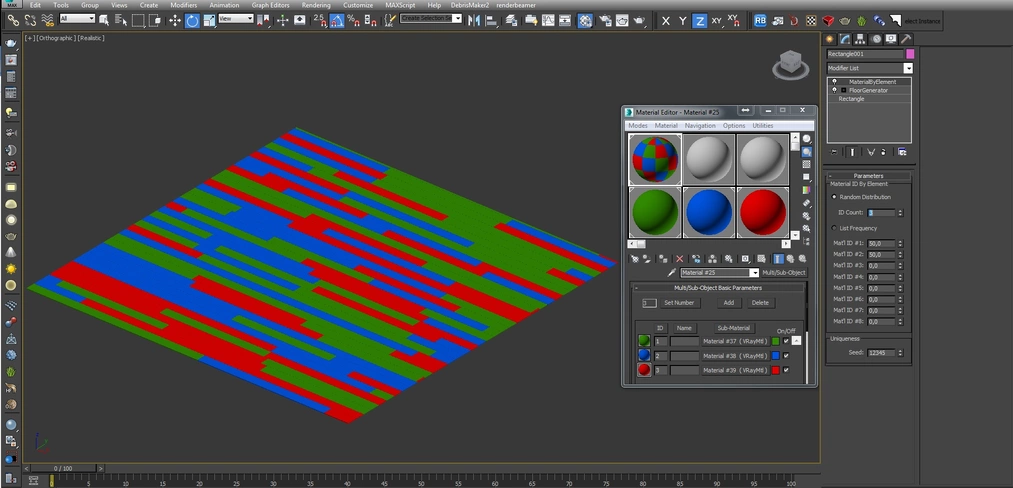Open Material #37 (VRayMtl) sub-material
The width and height of the screenshot is (1013, 488).
(x=735, y=341)
